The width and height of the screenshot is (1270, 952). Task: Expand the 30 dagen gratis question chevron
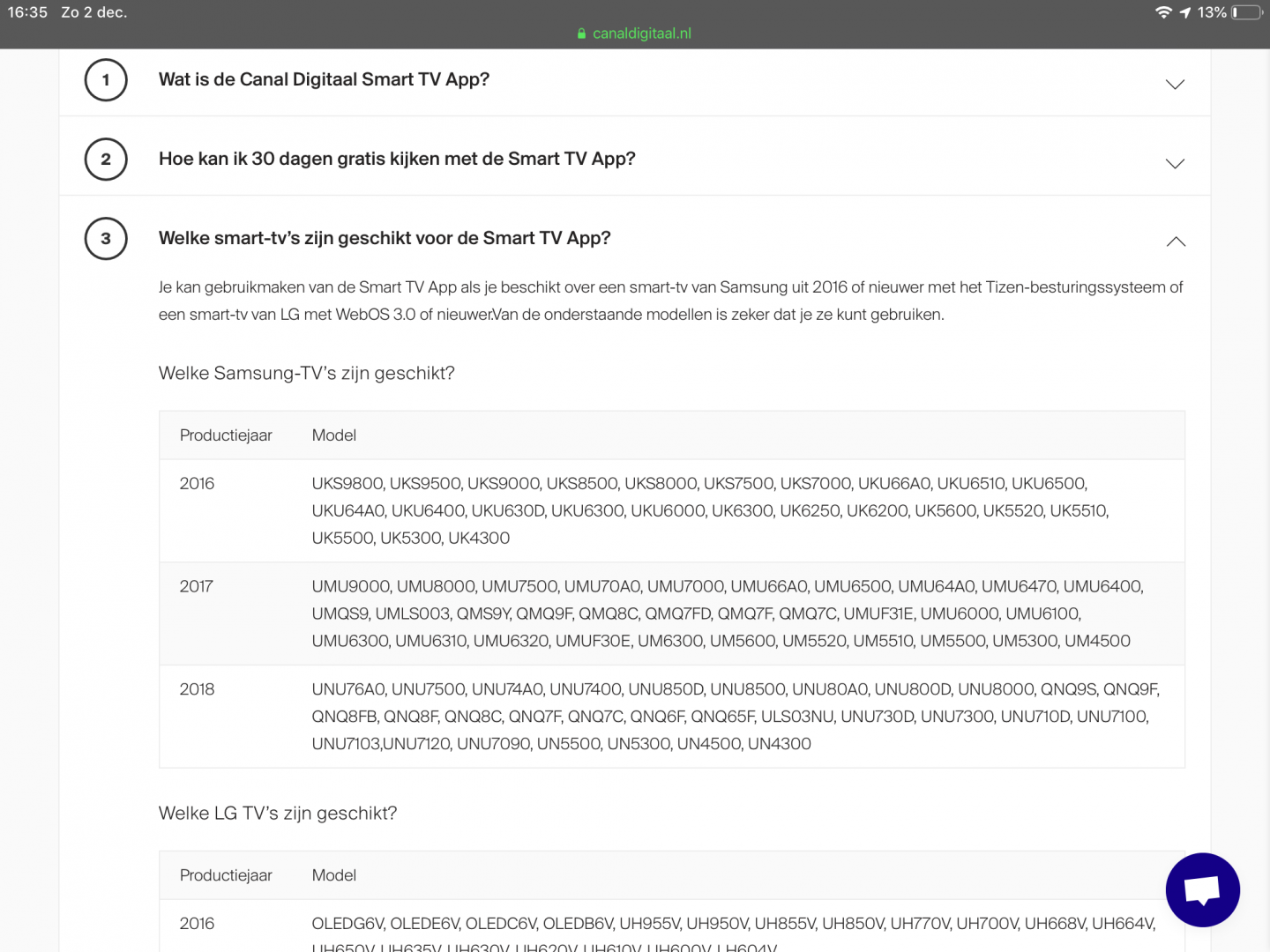pos(1175,164)
